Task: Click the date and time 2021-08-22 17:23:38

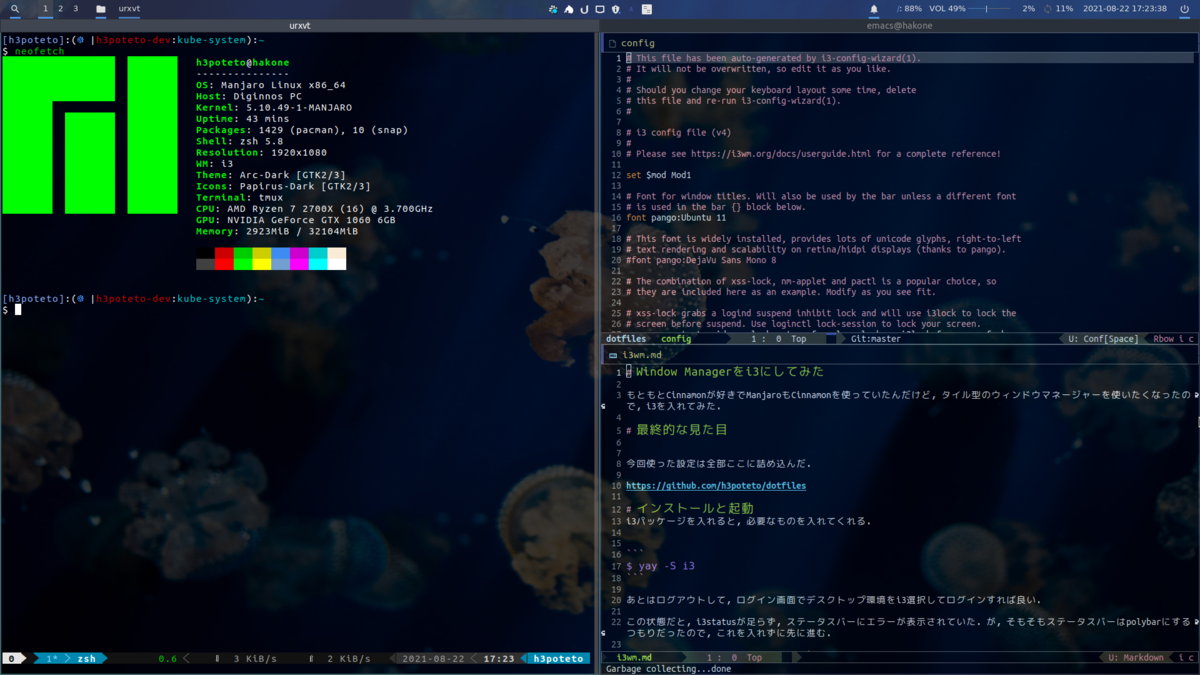Action: (x=1124, y=9)
